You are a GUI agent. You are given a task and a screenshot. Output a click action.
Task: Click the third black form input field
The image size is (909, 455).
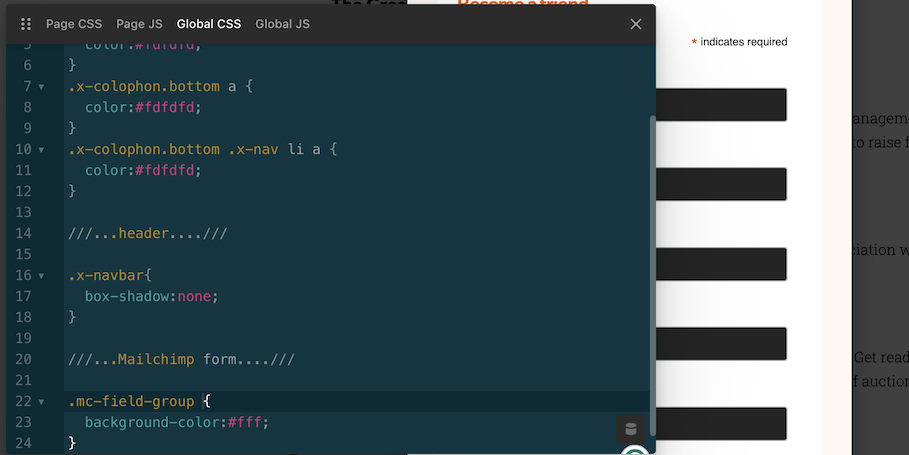[x=720, y=264]
